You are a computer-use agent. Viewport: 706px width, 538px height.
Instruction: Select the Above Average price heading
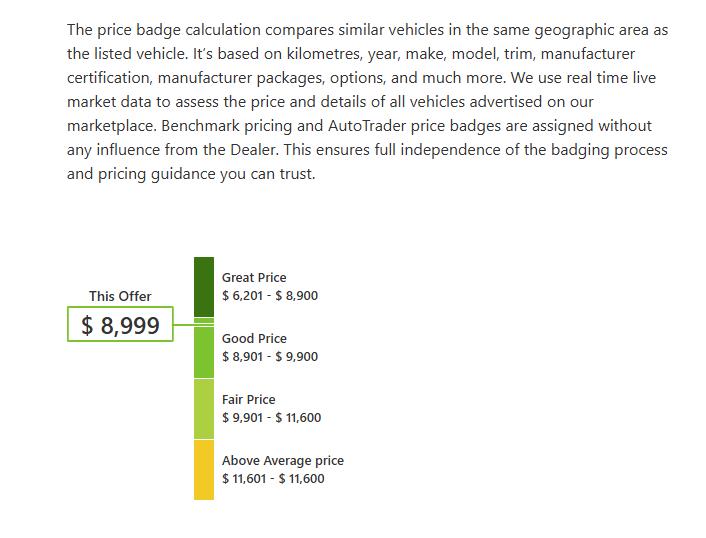pyautogui.click(x=283, y=461)
